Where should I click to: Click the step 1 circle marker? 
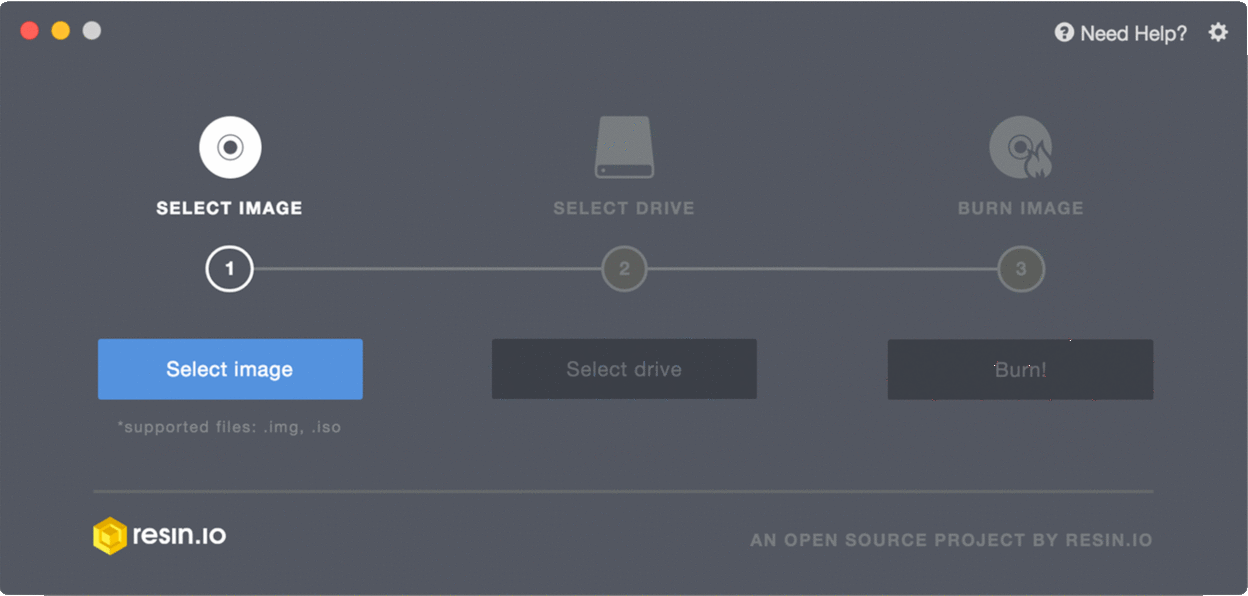pyautogui.click(x=229, y=269)
